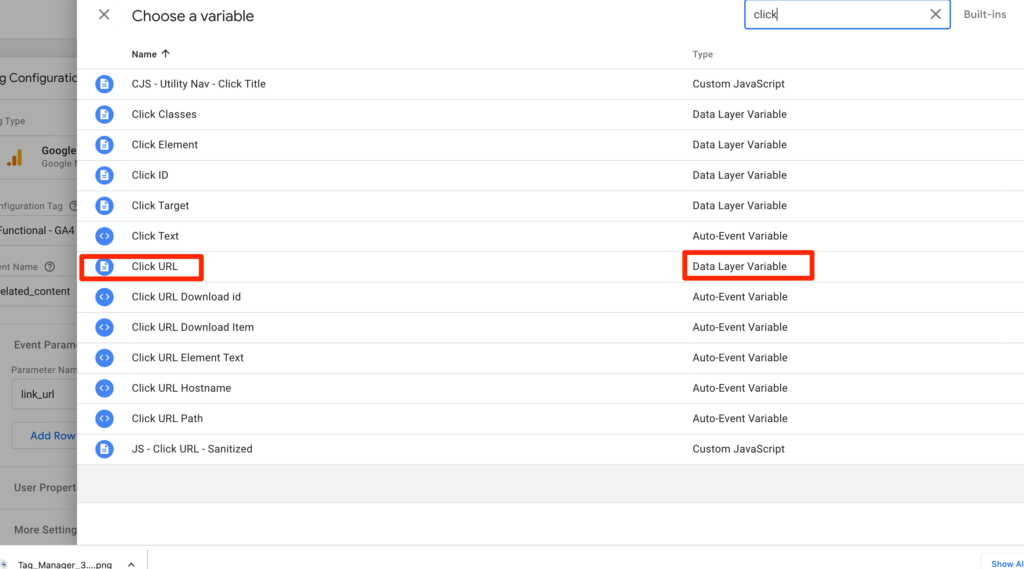Click the Type column header

point(702,54)
